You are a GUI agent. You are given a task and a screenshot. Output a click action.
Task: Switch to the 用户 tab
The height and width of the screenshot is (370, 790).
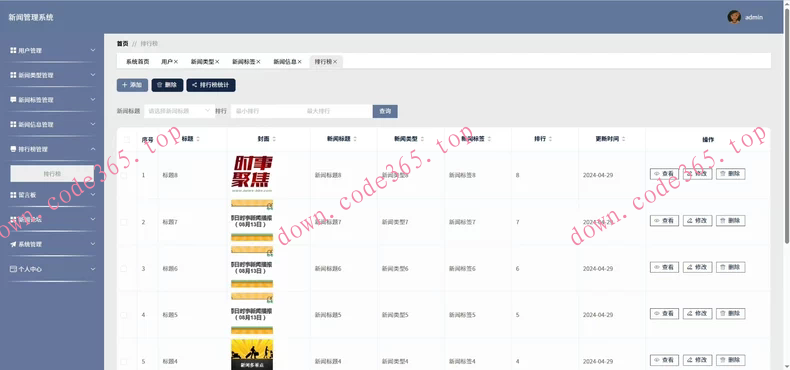pyautogui.click(x=167, y=61)
